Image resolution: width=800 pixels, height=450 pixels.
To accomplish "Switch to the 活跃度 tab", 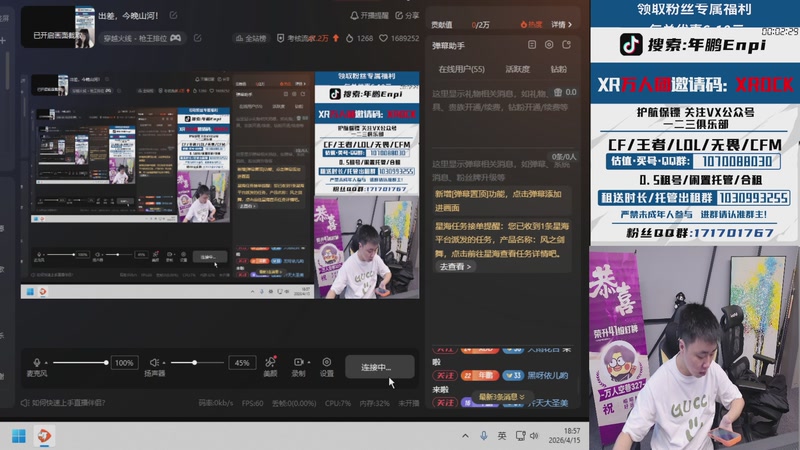I will 517,69.
